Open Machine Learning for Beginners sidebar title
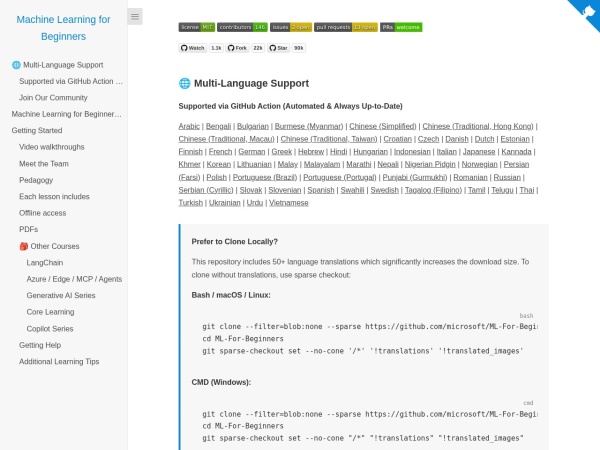This screenshot has width=600, height=450. pos(64,28)
